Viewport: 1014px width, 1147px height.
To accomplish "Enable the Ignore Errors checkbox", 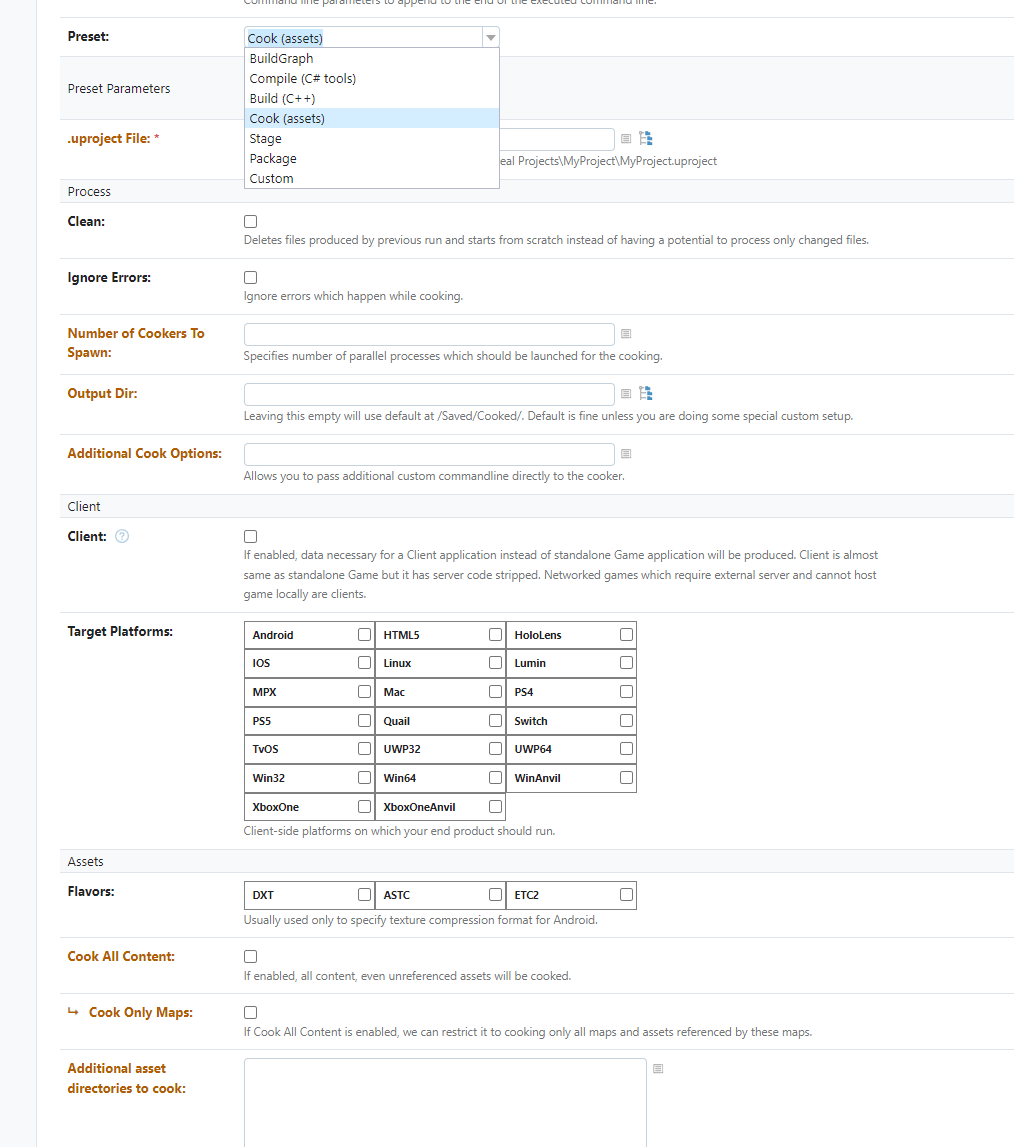I will click(251, 277).
